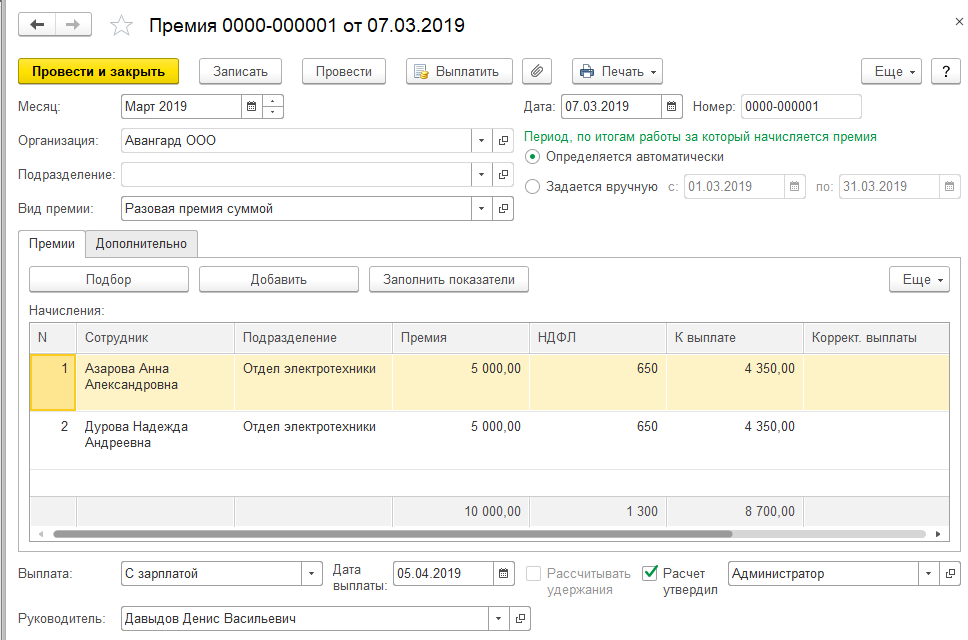Add document to favorites with star icon

tap(121, 25)
